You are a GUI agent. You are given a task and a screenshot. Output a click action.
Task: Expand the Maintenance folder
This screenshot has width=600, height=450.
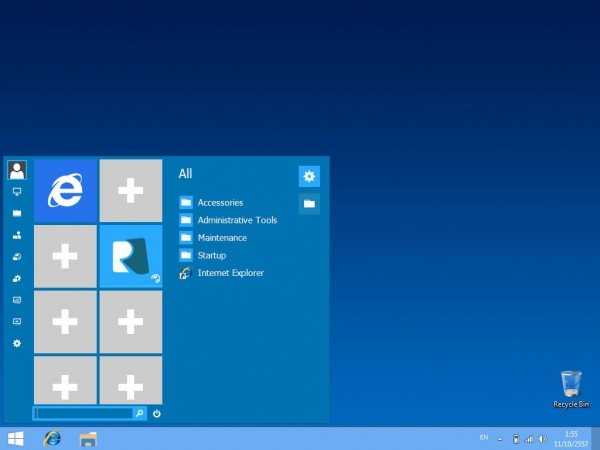click(222, 238)
